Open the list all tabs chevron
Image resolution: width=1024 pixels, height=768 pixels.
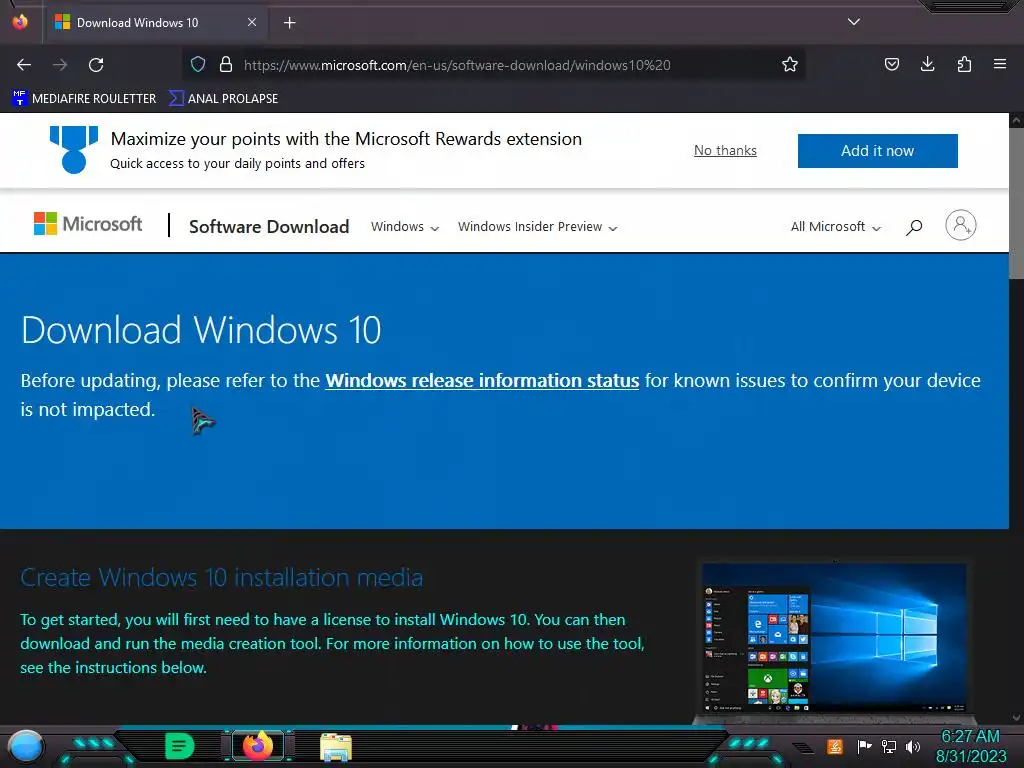pos(854,22)
